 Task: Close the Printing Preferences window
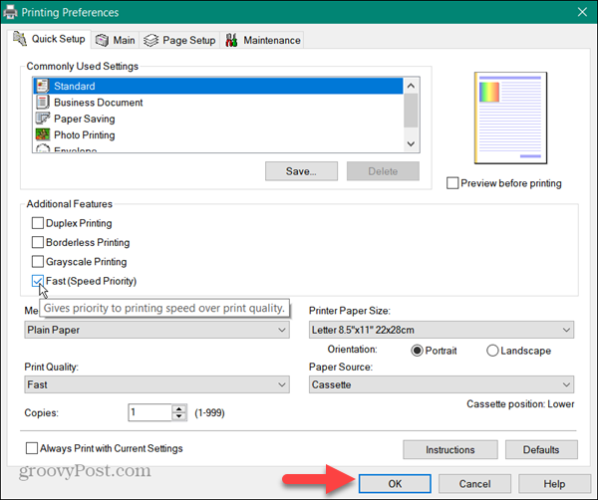[x=582, y=12]
